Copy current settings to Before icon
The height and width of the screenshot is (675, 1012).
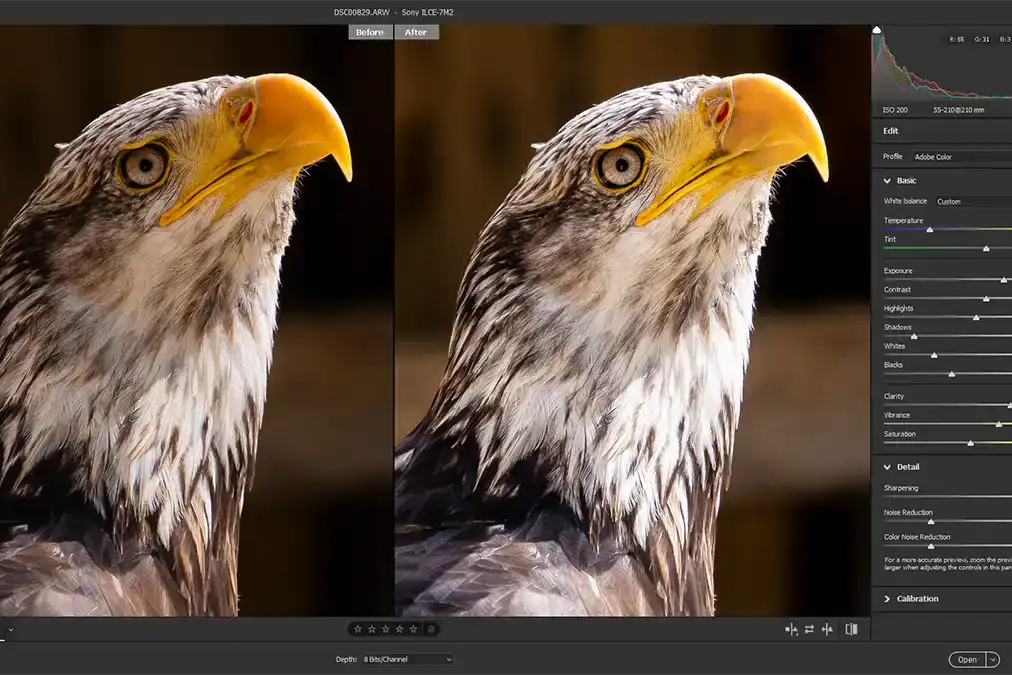791,629
